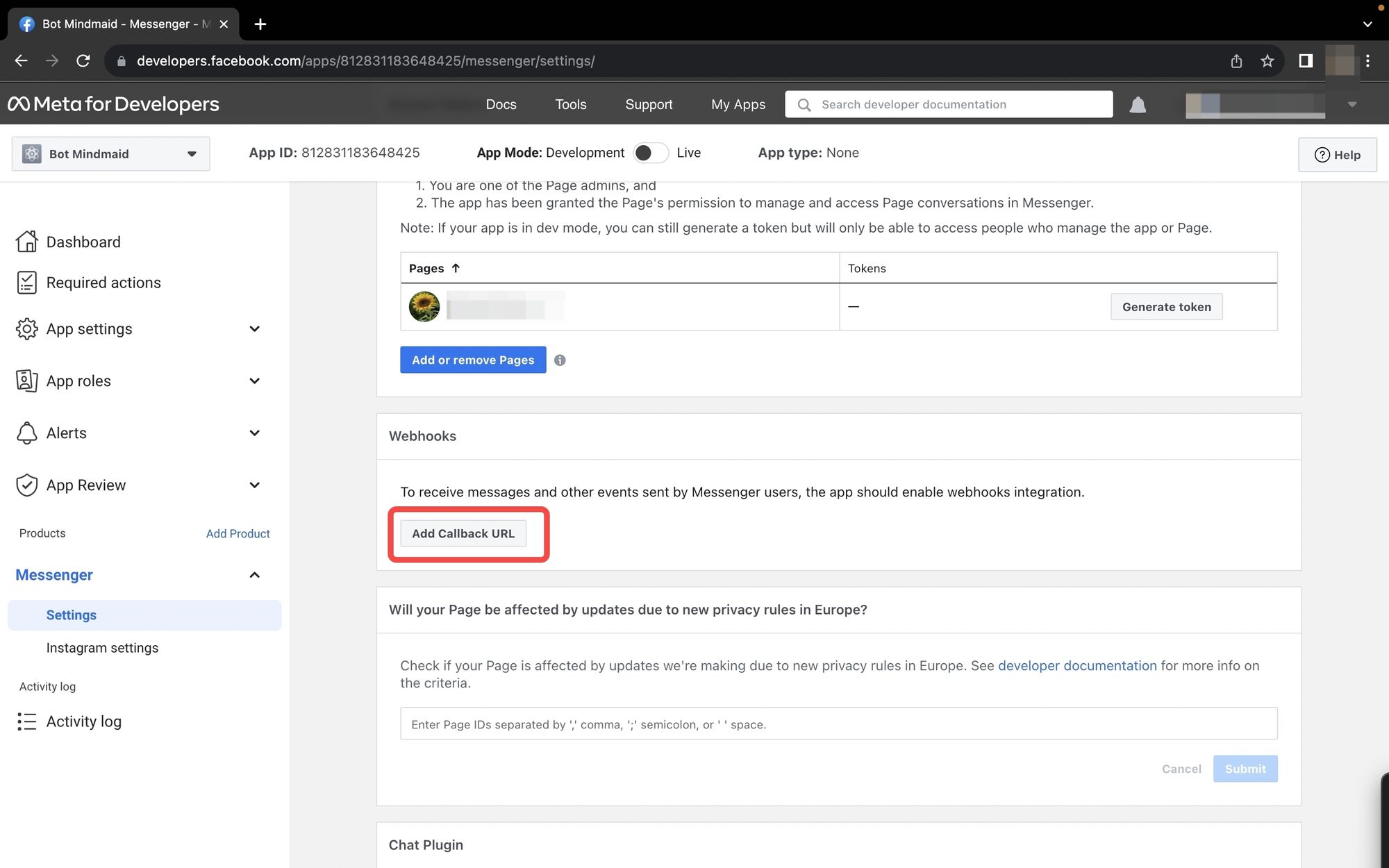This screenshot has height=868, width=1389.
Task: Click the App Review shield icon
Action: (x=26, y=485)
